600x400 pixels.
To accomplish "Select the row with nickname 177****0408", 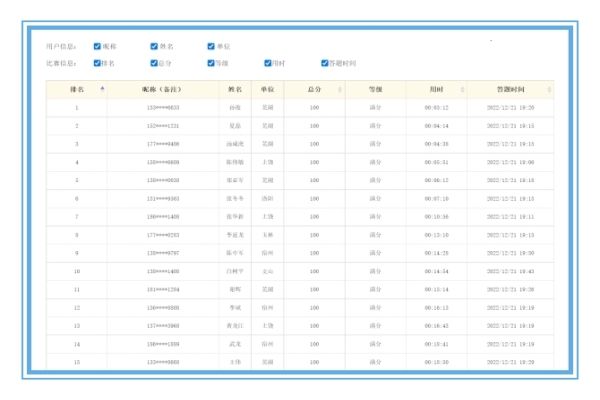I will tap(162, 143).
